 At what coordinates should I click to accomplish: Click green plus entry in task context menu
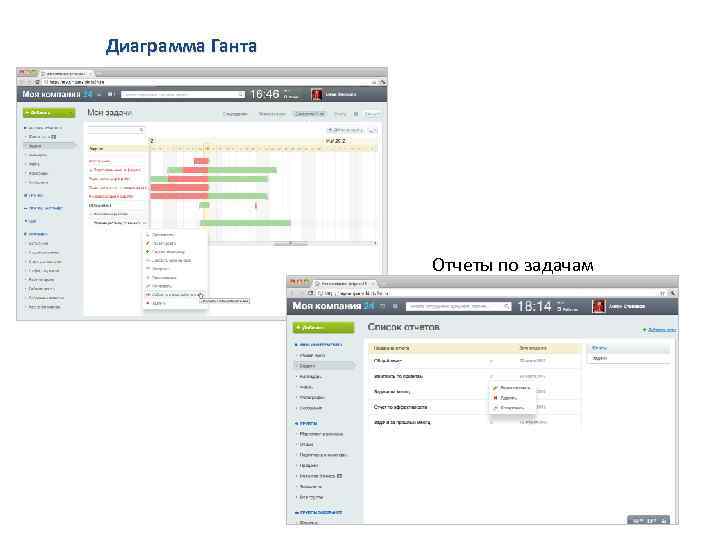coord(167,252)
